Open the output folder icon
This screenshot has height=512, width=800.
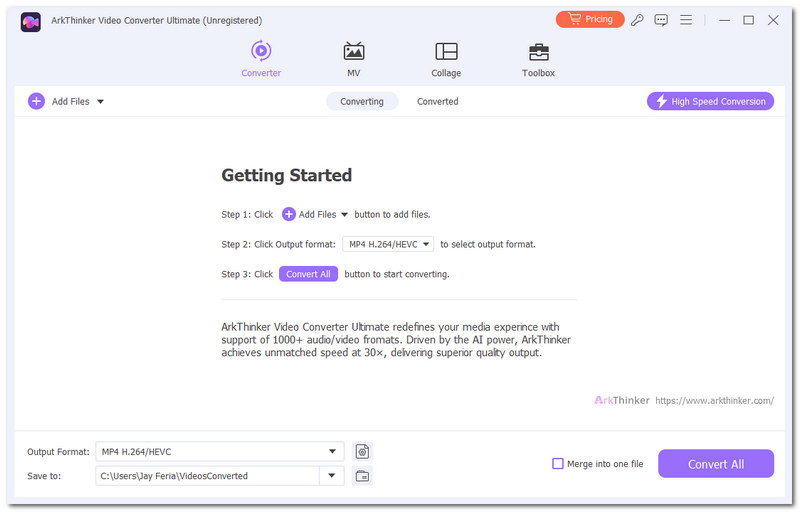(x=362, y=476)
